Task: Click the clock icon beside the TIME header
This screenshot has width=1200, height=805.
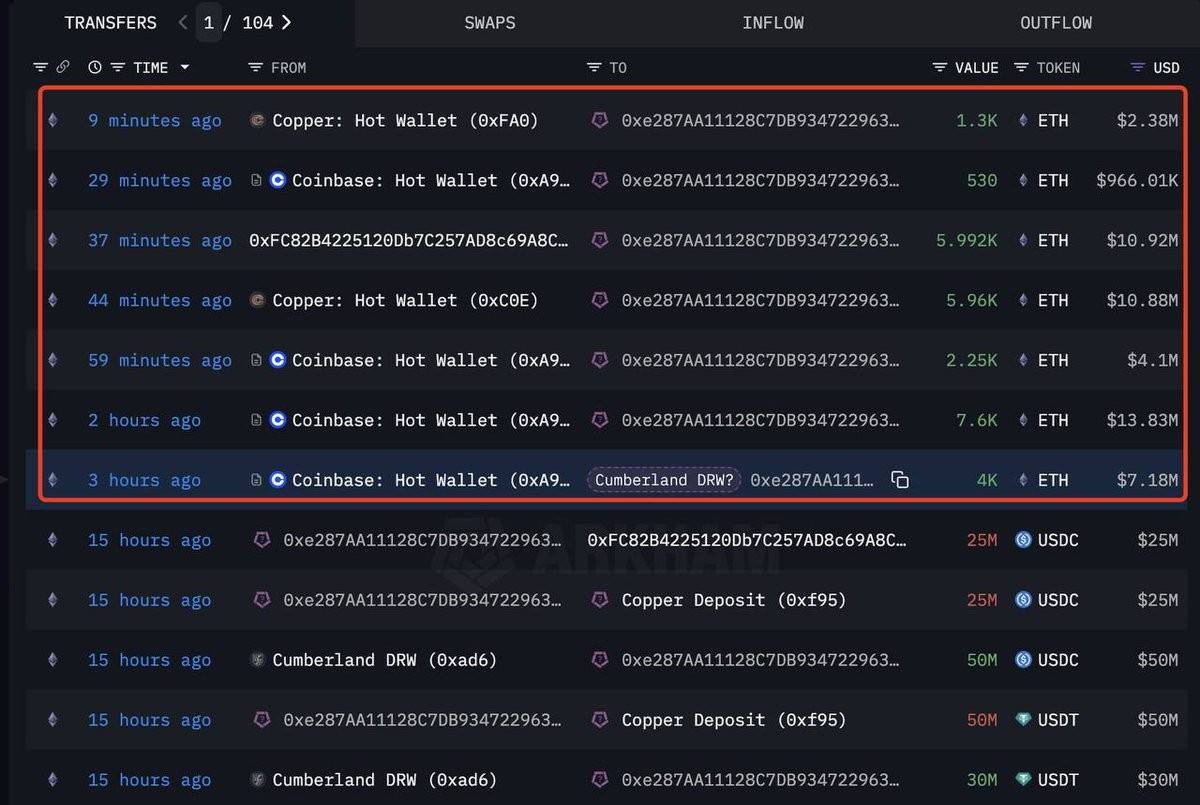Action: coord(95,67)
